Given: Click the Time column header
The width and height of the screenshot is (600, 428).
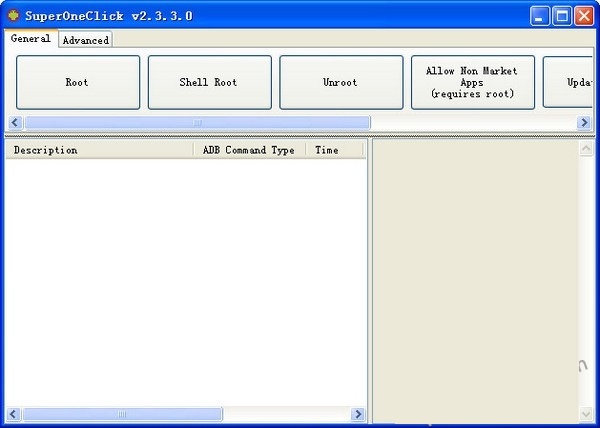Looking at the screenshot, I should (x=334, y=150).
